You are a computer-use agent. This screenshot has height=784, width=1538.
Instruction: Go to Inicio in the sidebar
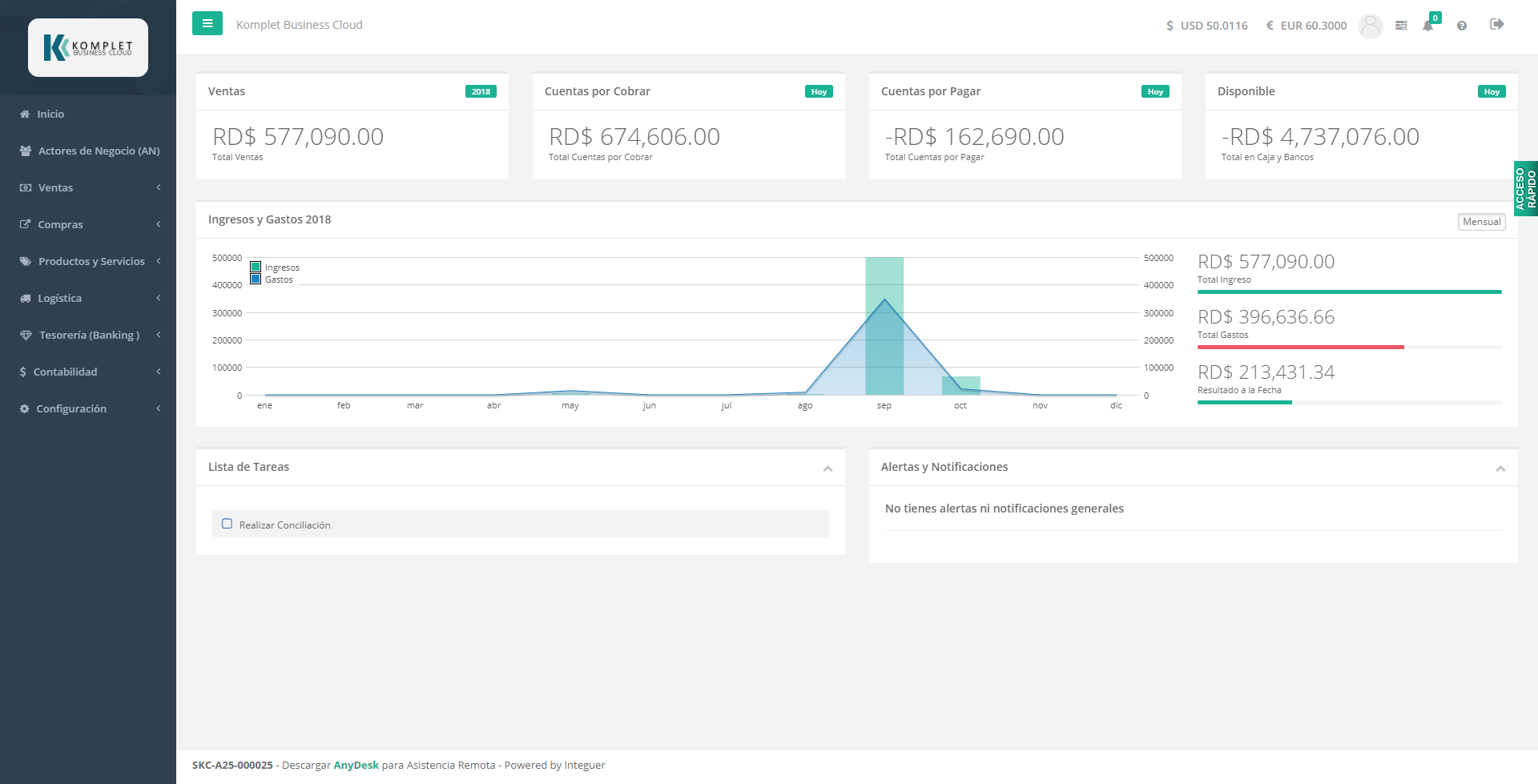[x=88, y=114]
